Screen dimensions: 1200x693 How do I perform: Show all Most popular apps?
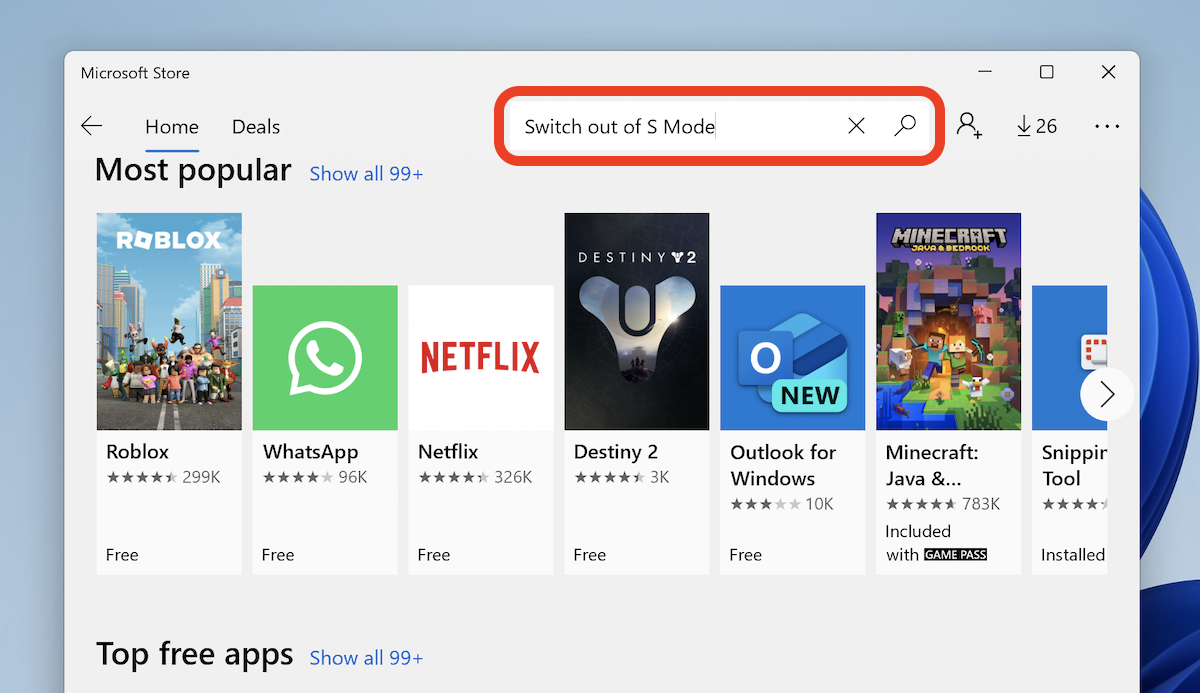point(366,173)
